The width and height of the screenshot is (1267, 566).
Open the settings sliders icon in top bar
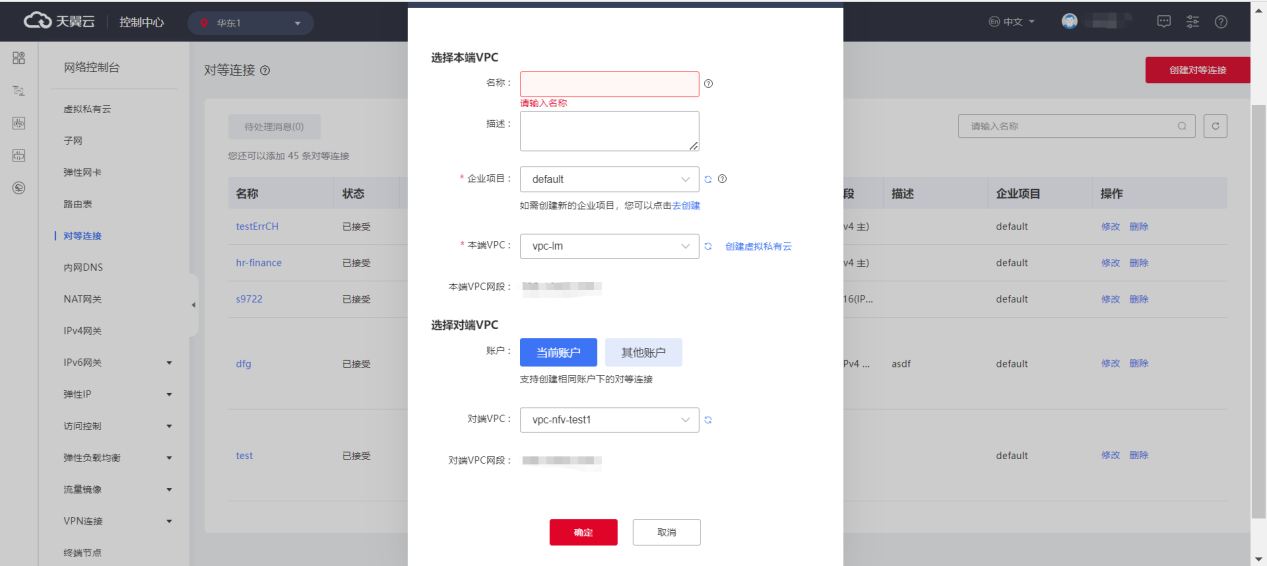1192,22
